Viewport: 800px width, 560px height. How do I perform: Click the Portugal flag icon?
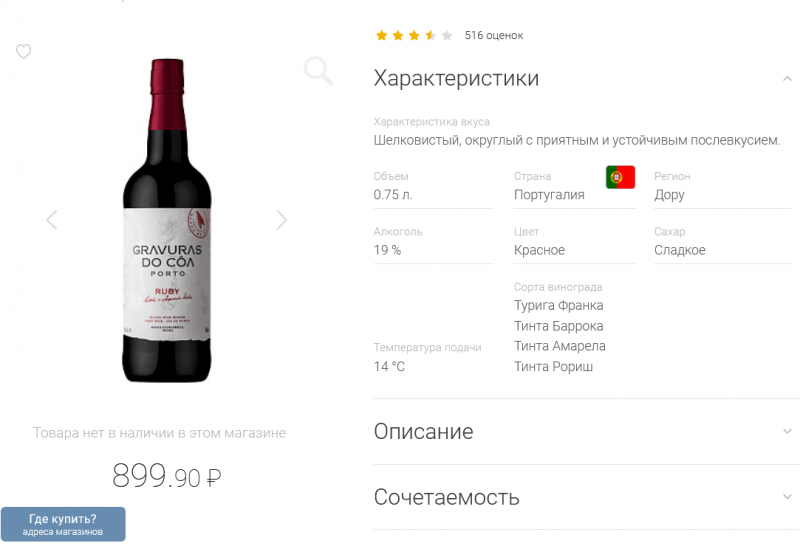[x=620, y=177]
